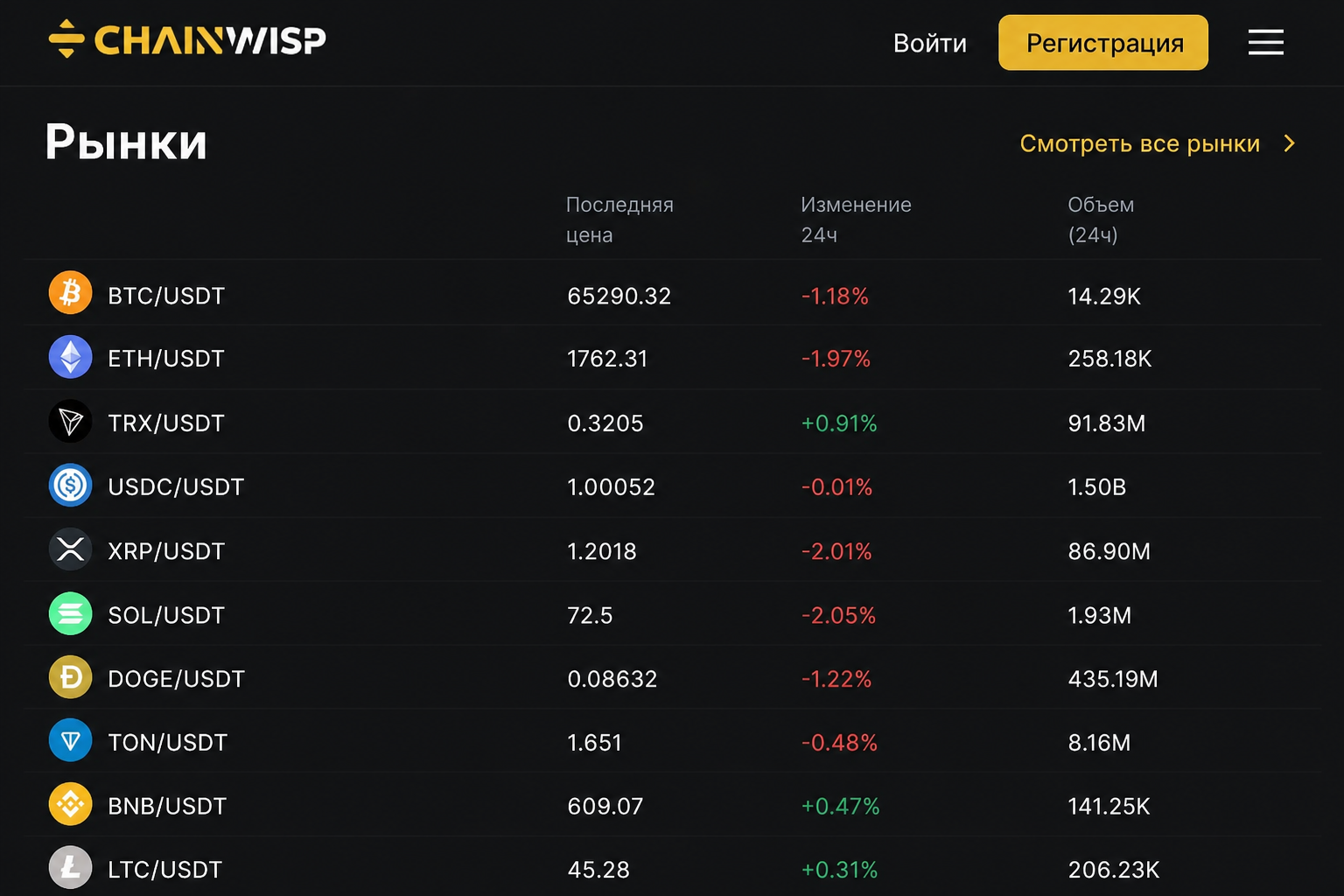Click the USDC change value -0.01%
This screenshot has width=1344, height=896.
[x=836, y=486]
